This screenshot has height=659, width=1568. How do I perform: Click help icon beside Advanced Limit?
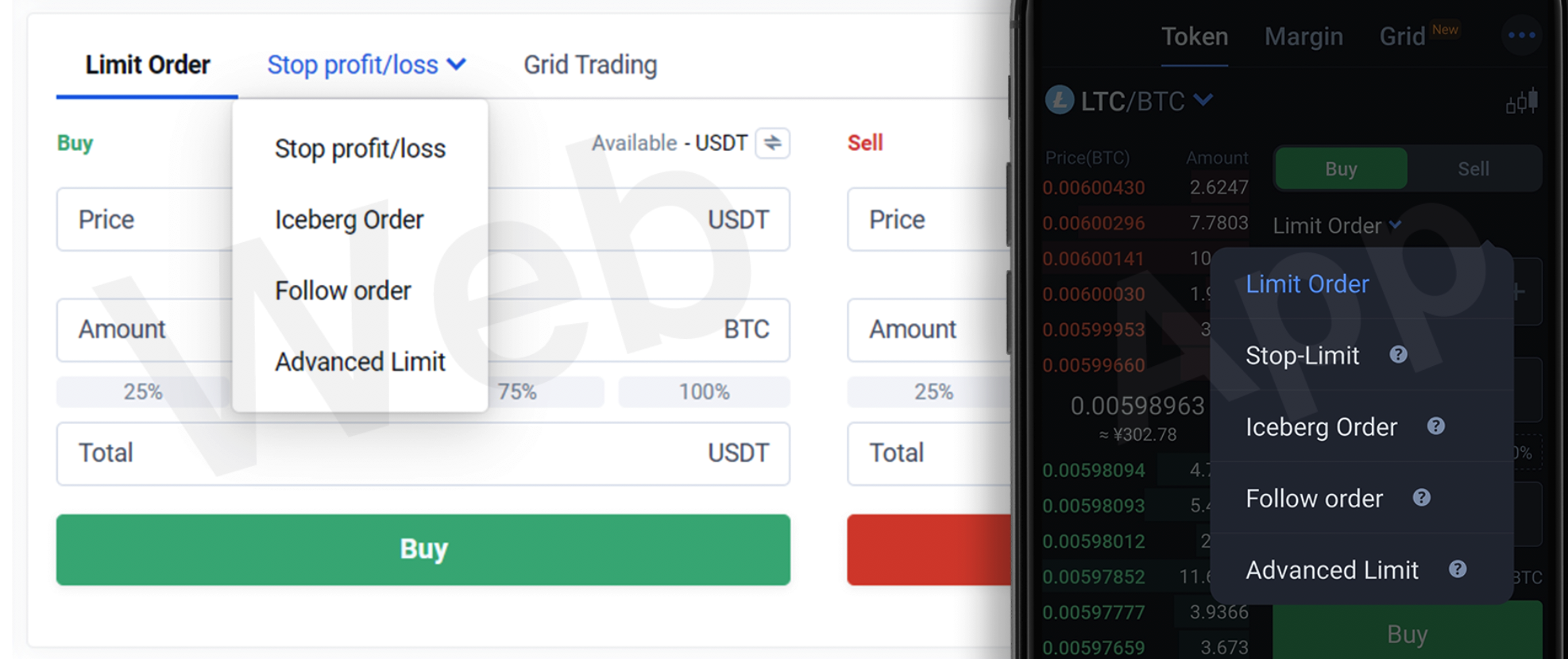(1457, 569)
